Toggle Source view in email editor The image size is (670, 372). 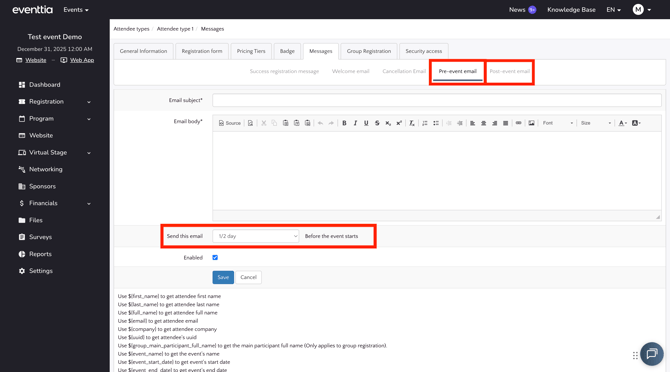coord(230,123)
